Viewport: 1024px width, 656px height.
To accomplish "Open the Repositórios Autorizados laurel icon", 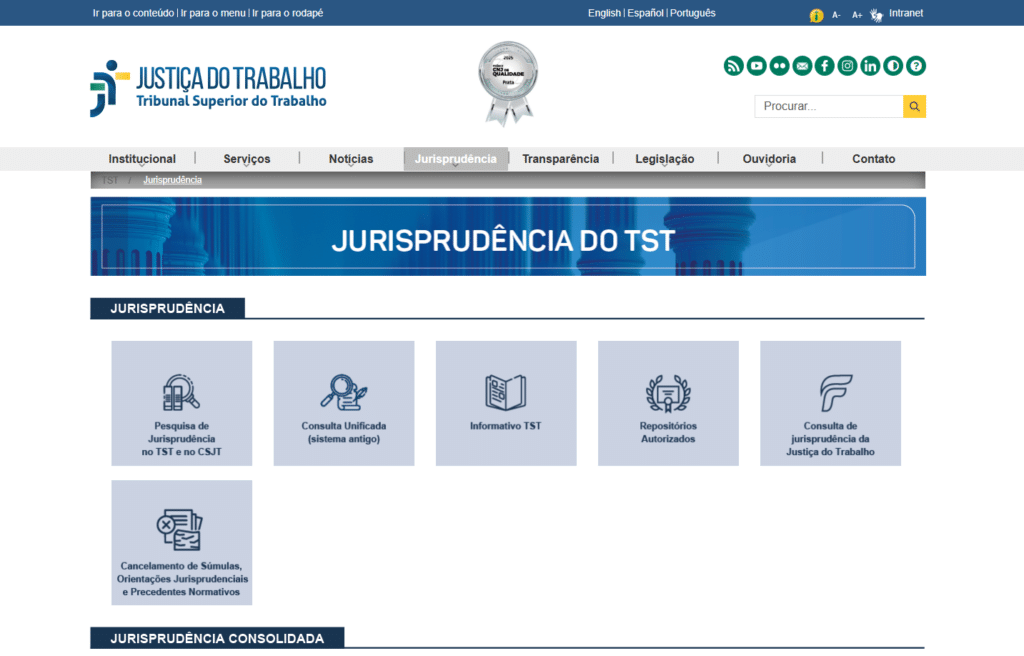I will (x=668, y=394).
